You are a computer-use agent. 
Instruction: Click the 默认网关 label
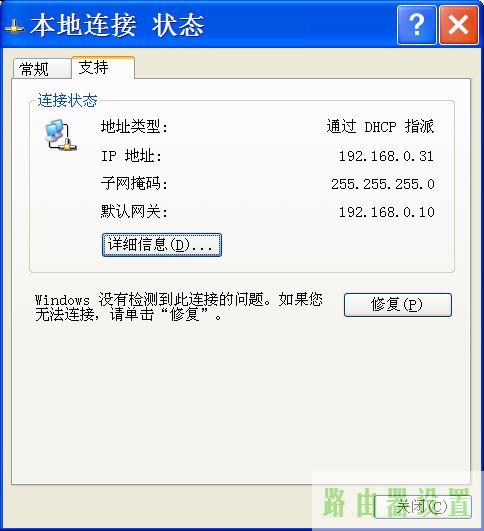134,212
